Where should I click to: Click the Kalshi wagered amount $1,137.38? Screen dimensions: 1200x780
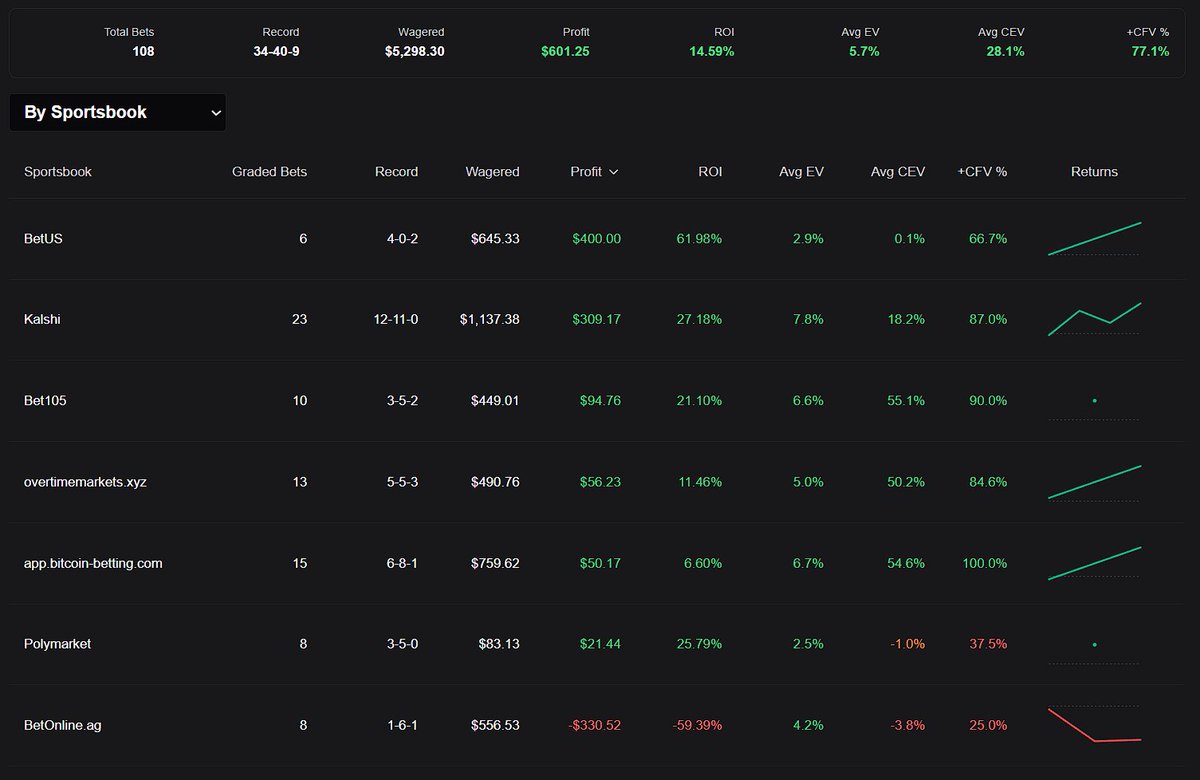[490, 320]
